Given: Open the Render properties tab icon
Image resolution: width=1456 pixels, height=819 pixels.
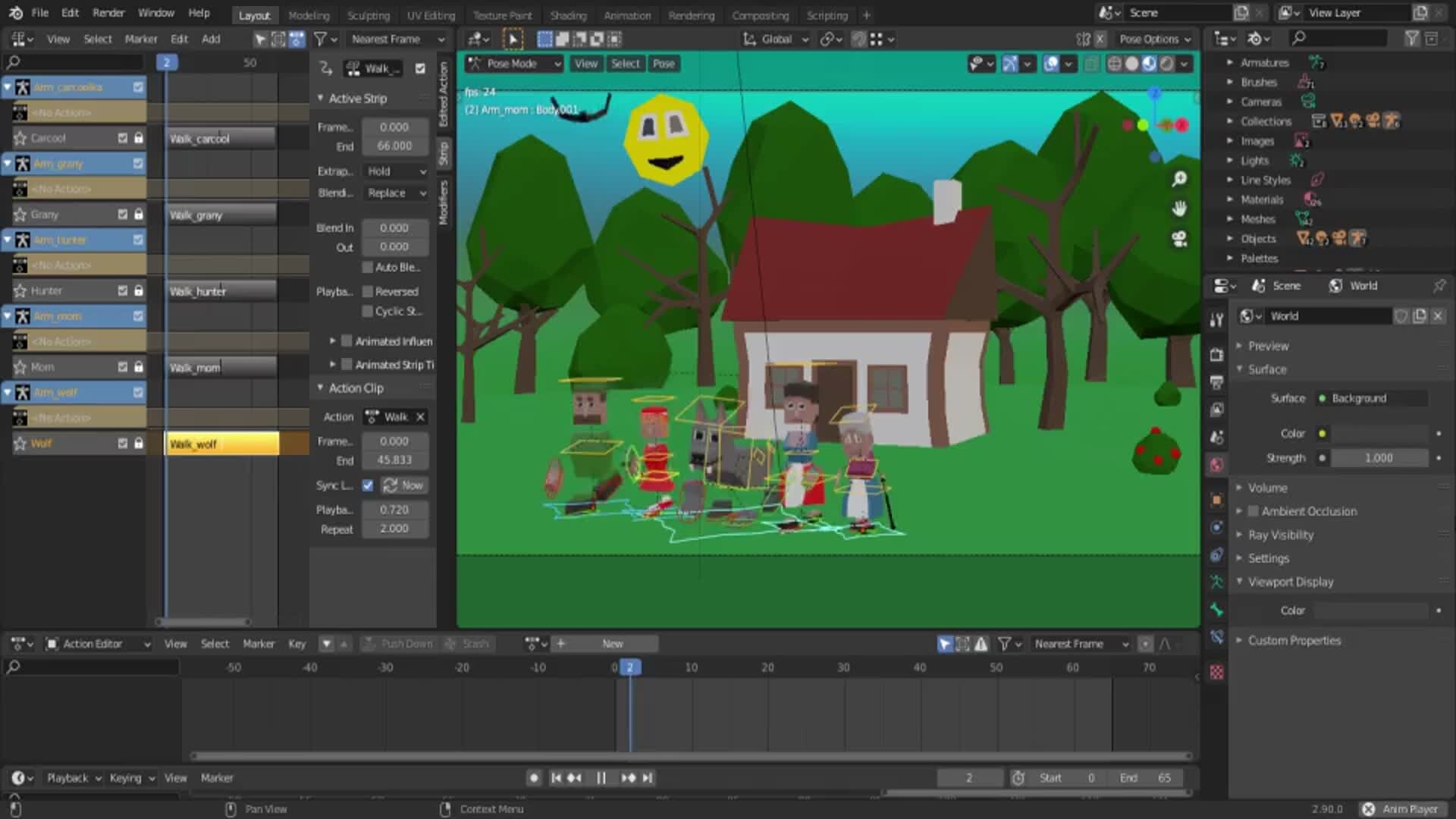Looking at the screenshot, I should pyautogui.click(x=1216, y=354).
